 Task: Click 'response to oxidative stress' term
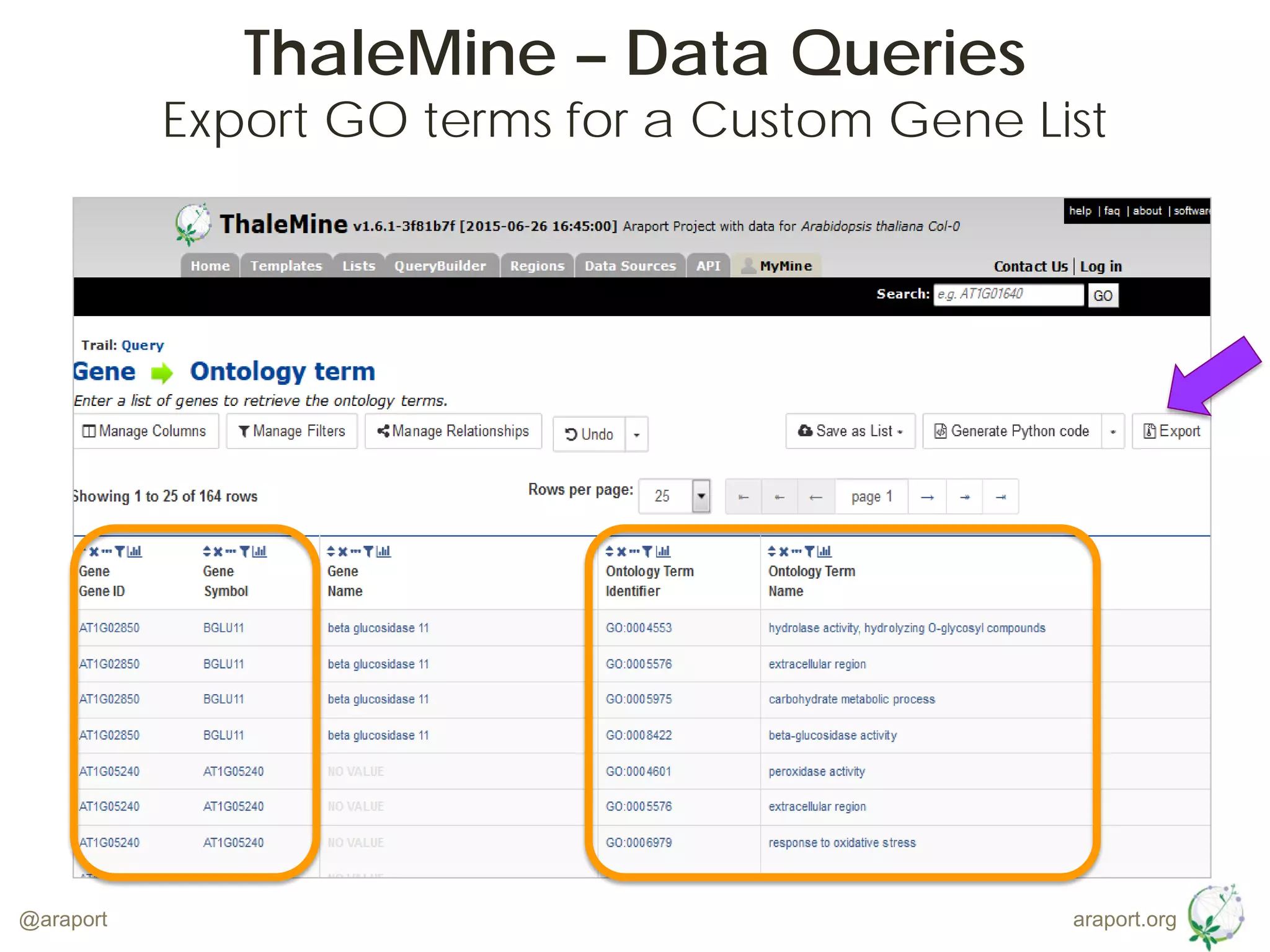click(842, 843)
